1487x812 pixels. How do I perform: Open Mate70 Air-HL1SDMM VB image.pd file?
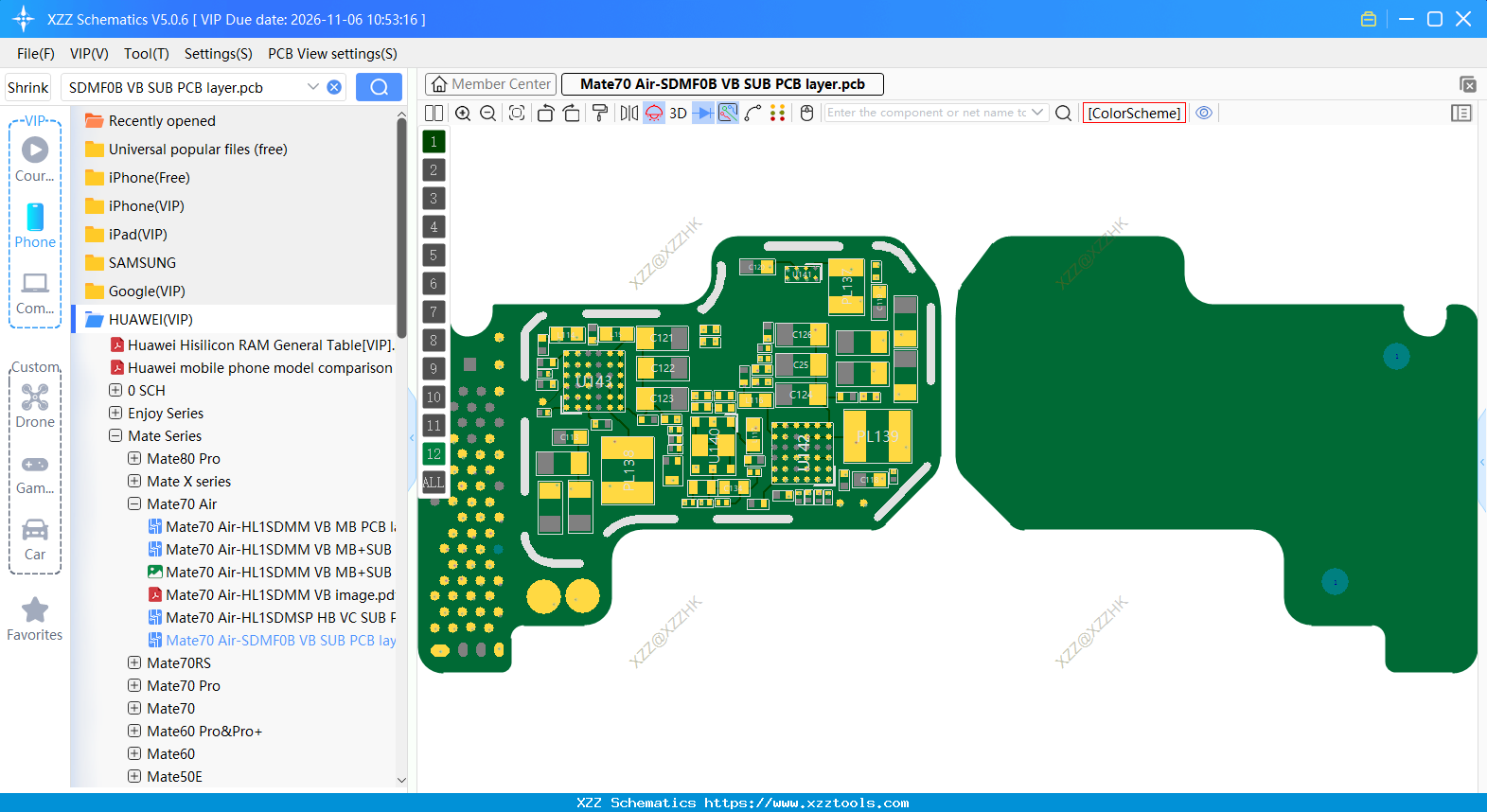(271, 594)
